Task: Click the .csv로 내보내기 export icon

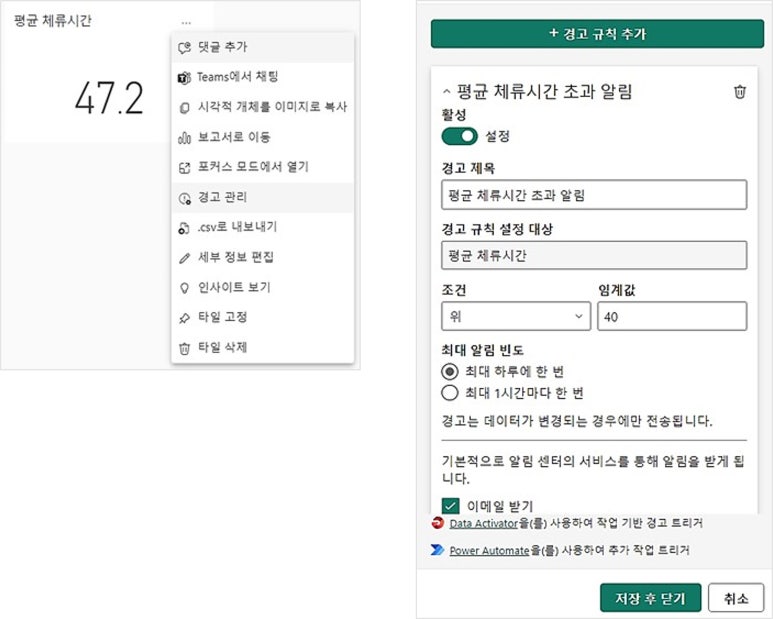Action: [x=183, y=227]
